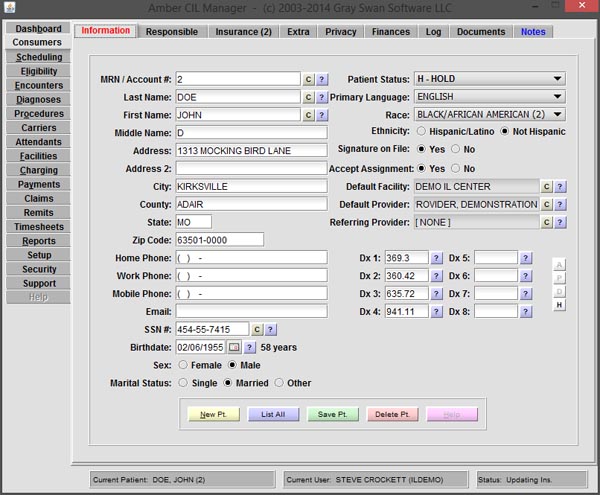600x495 pixels.
Task: Click the ? lookup icon for Referring Provider
Action: [x=560, y=222]
